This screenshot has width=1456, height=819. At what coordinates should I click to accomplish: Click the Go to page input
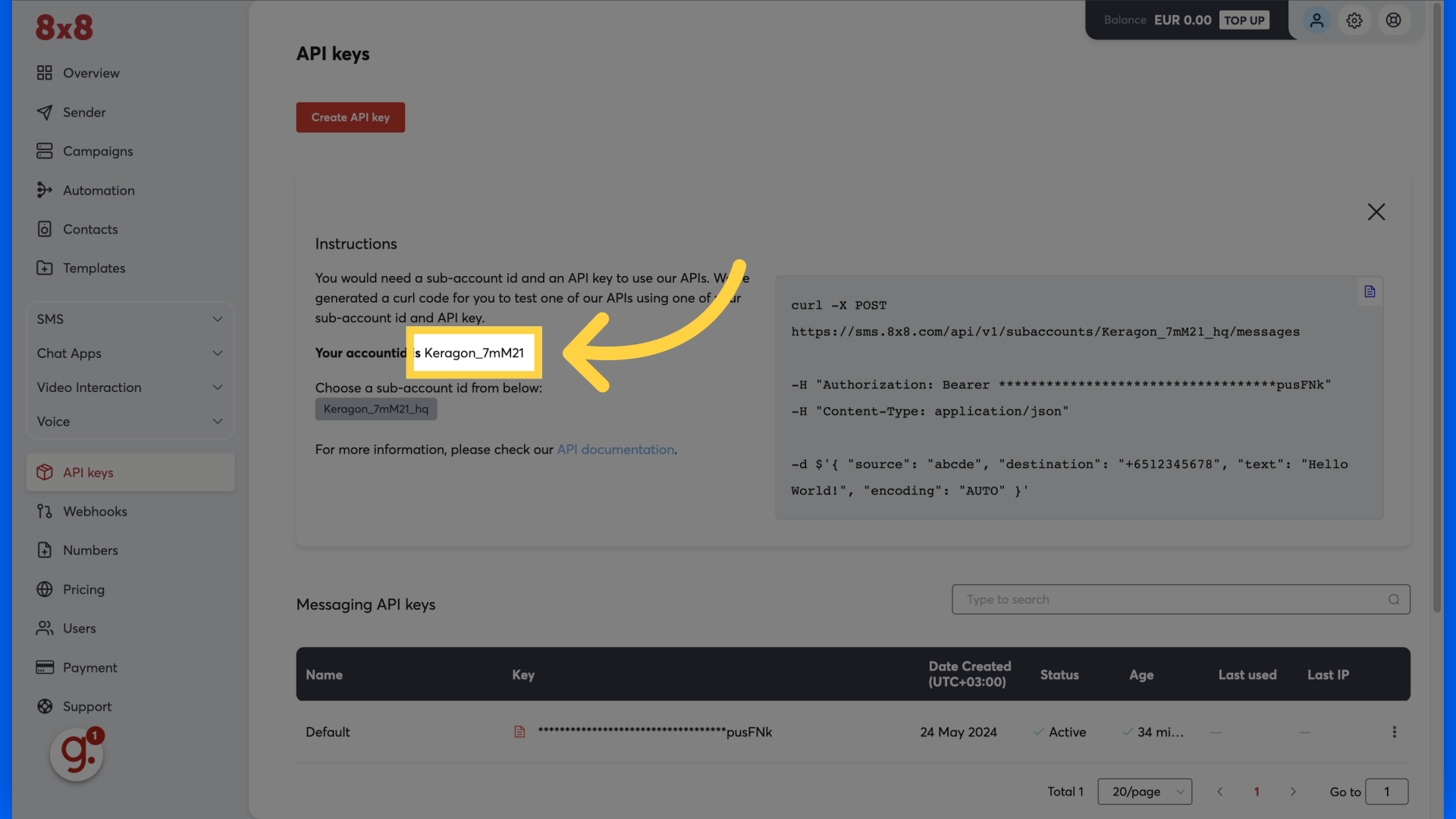click(1387, 792)
